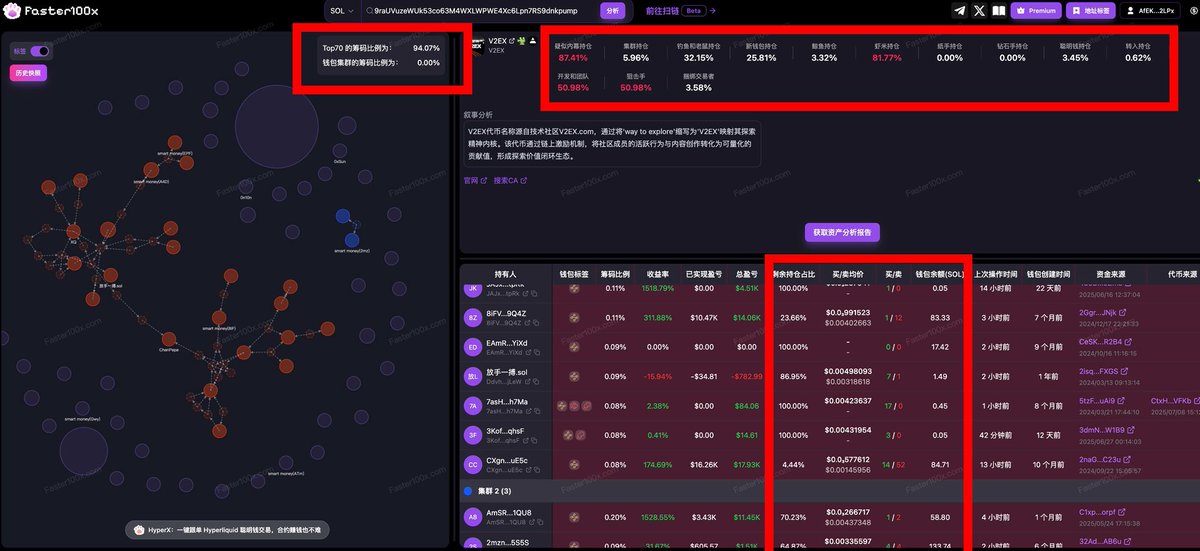Click the 获取资产分析报告 button
Screen dimensions: 1200x551
842,232
